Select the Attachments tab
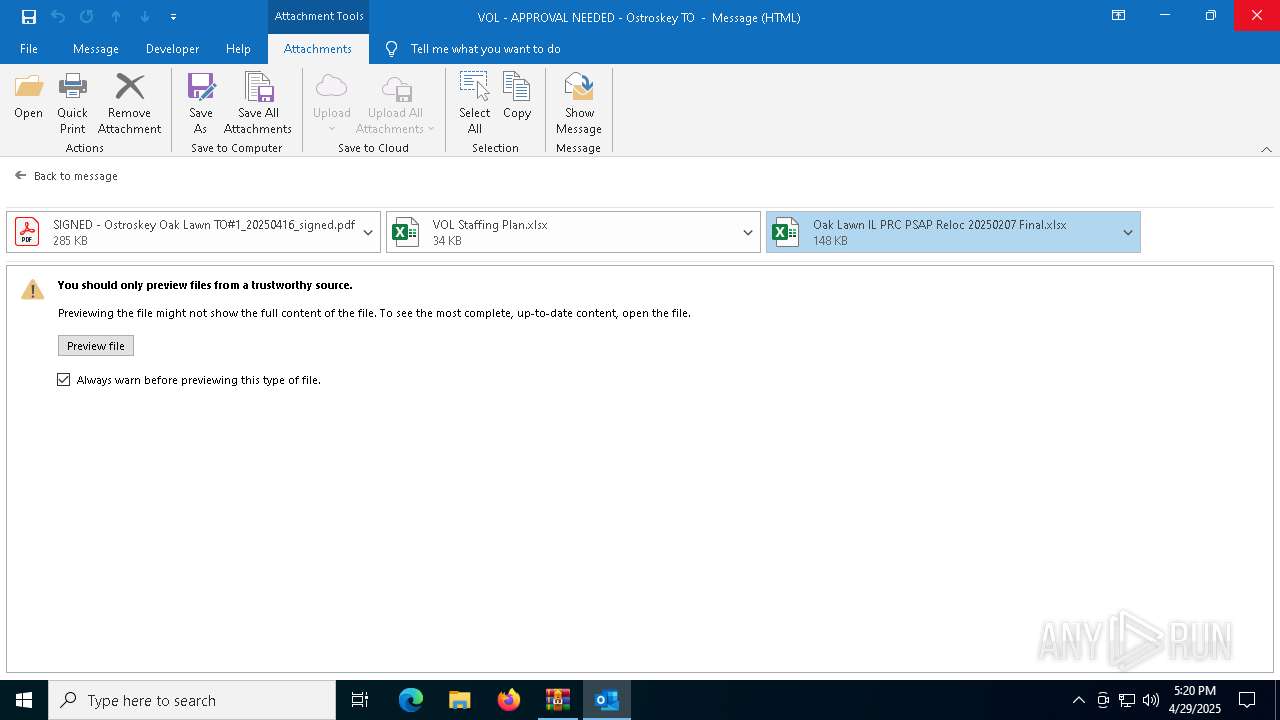The width and height of the screenshot is (1280, 720). 318,49
